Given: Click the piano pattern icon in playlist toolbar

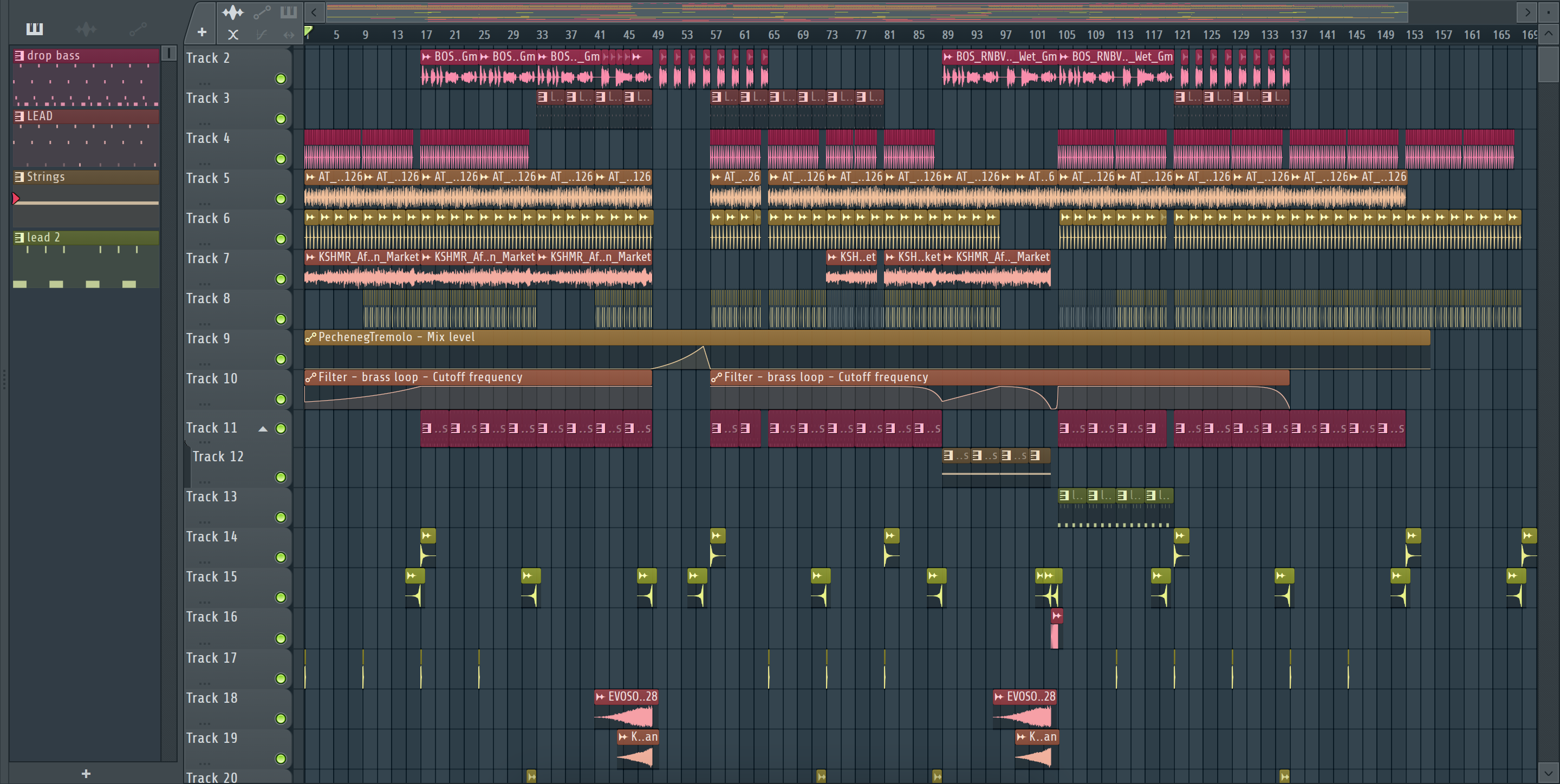Looking at the screenshot, I should pyautogui.click(x=288, y=12).
